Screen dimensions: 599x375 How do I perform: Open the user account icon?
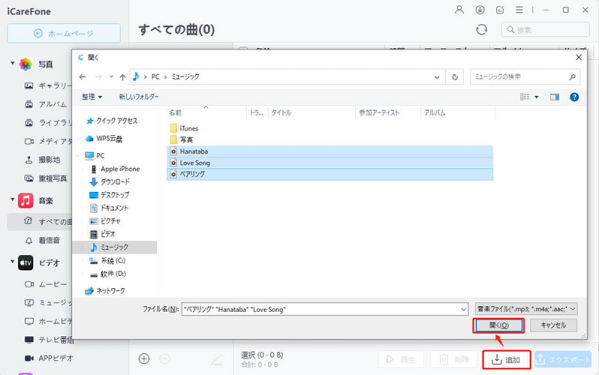pos(459,10)
